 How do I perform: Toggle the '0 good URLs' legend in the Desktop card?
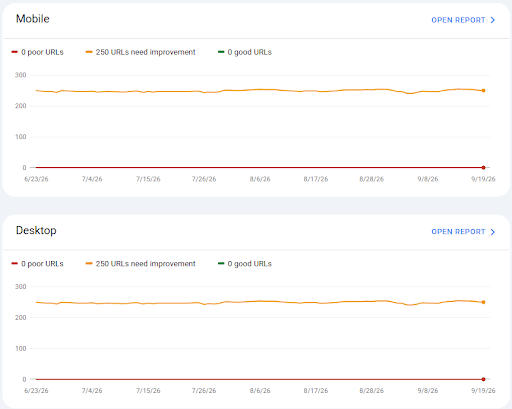coord(245,264)
